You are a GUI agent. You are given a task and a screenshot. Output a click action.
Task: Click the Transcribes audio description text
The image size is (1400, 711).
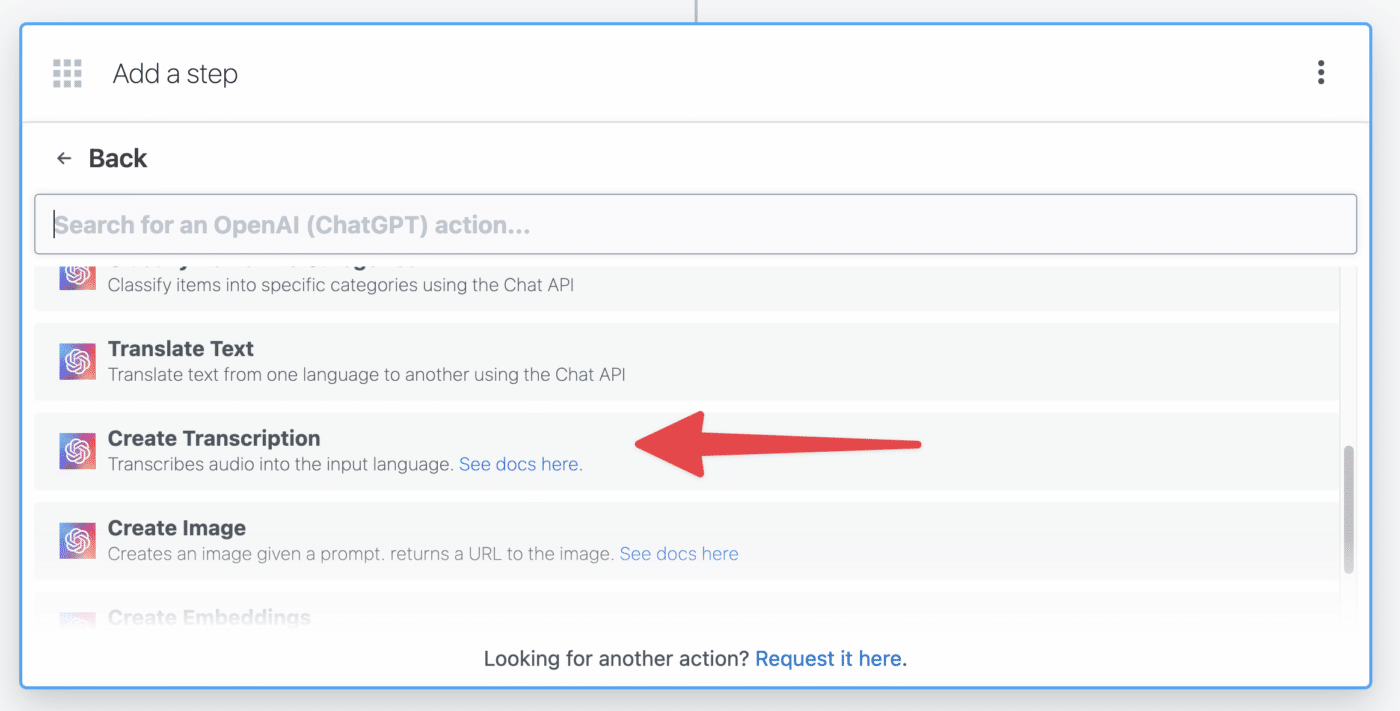(x=281, y=464)
